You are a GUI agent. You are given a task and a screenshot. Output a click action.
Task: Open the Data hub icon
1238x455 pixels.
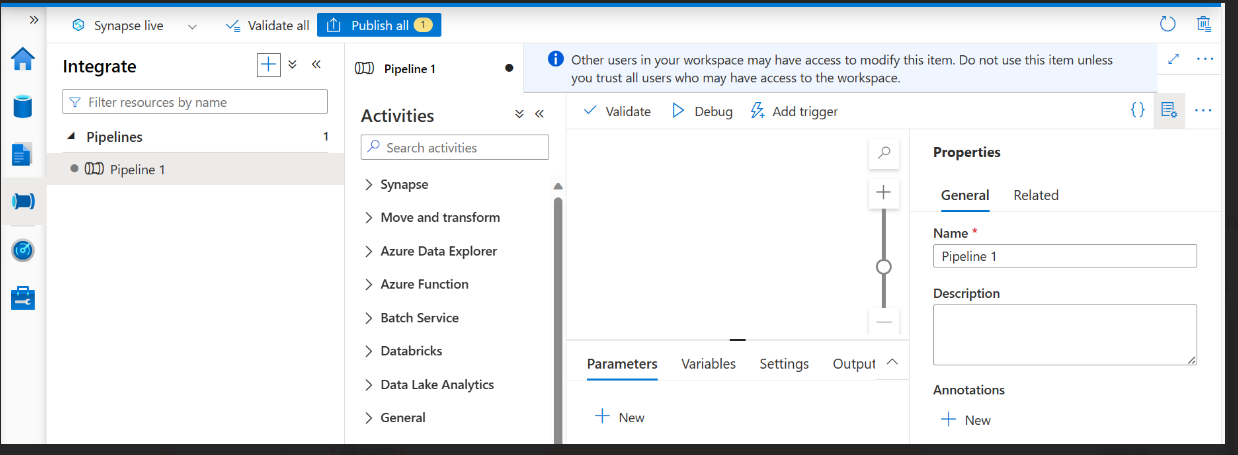coord(23,106)
